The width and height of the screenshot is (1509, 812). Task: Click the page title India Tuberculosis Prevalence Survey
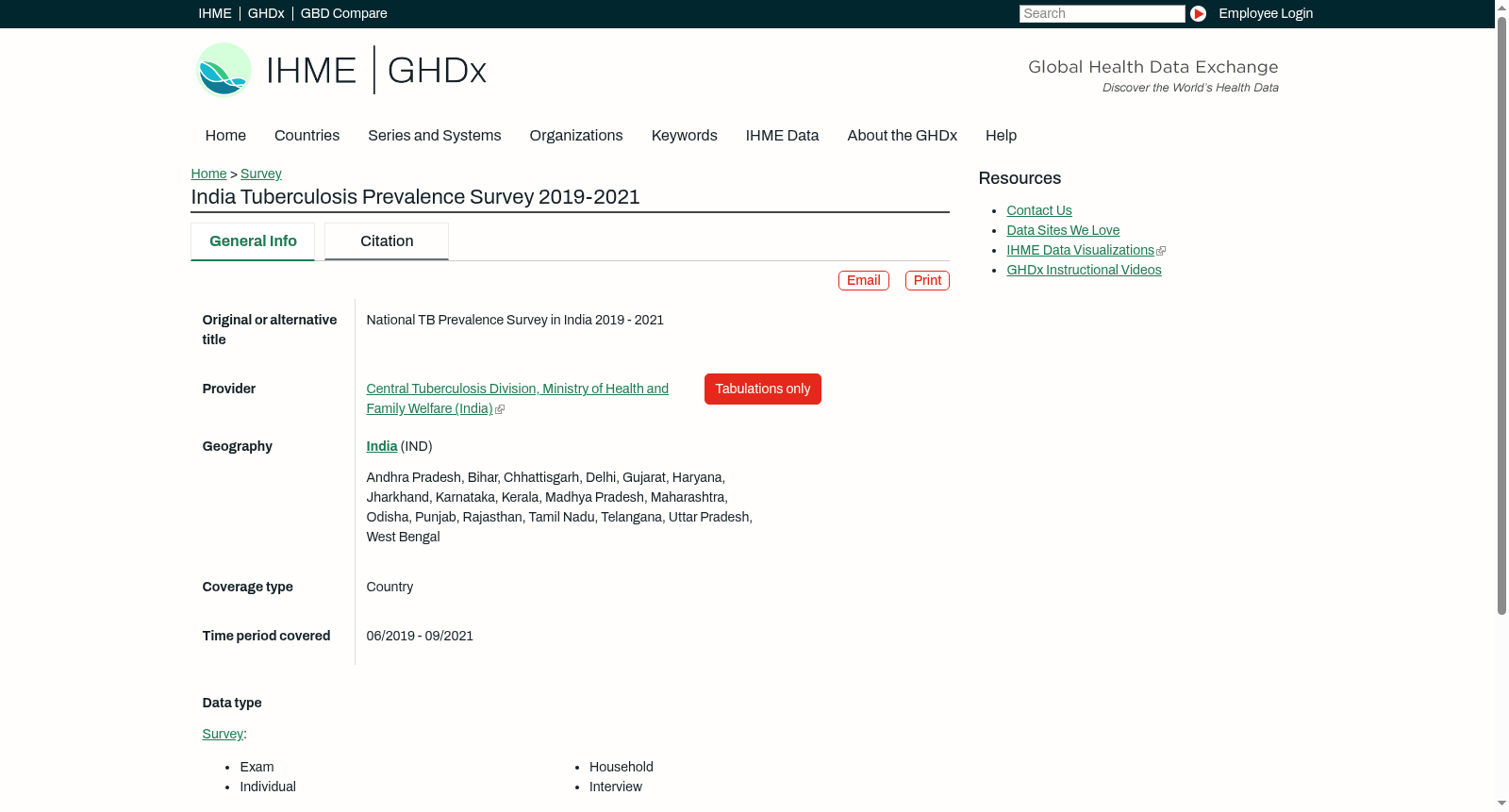[415, 197]
